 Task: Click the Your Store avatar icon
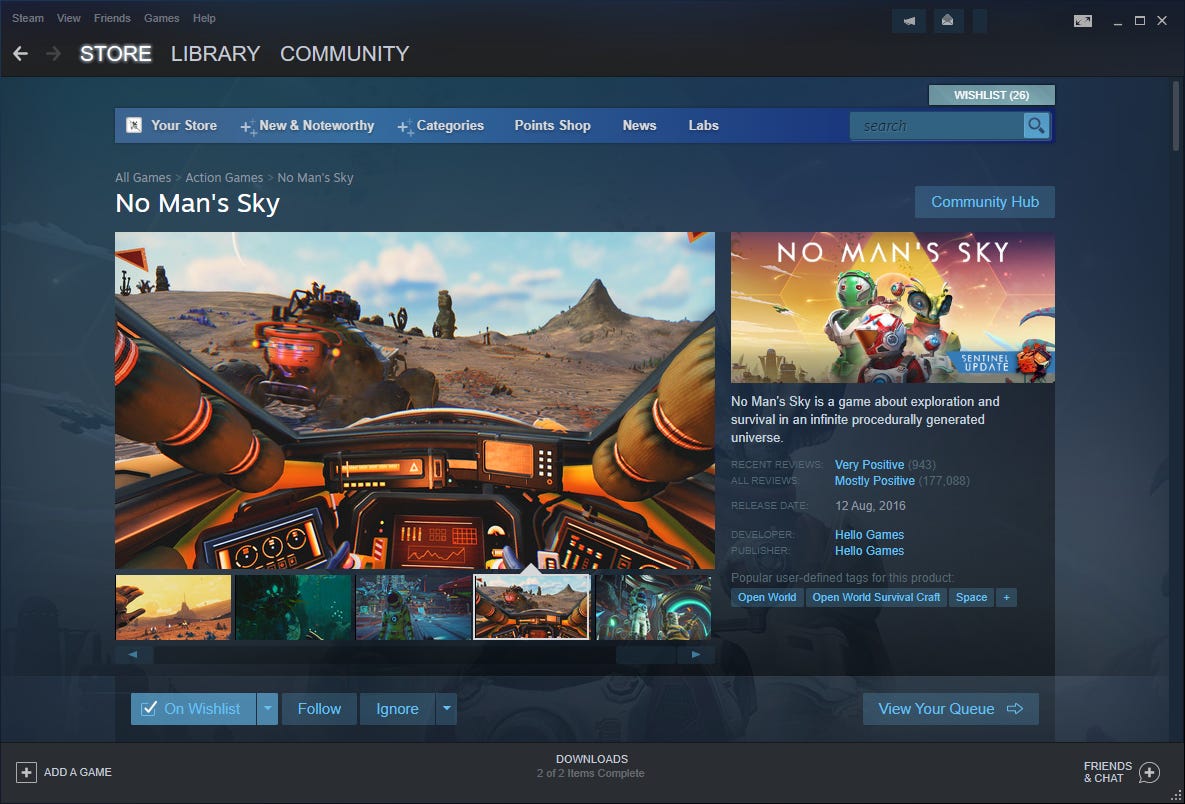coord(134,125)
